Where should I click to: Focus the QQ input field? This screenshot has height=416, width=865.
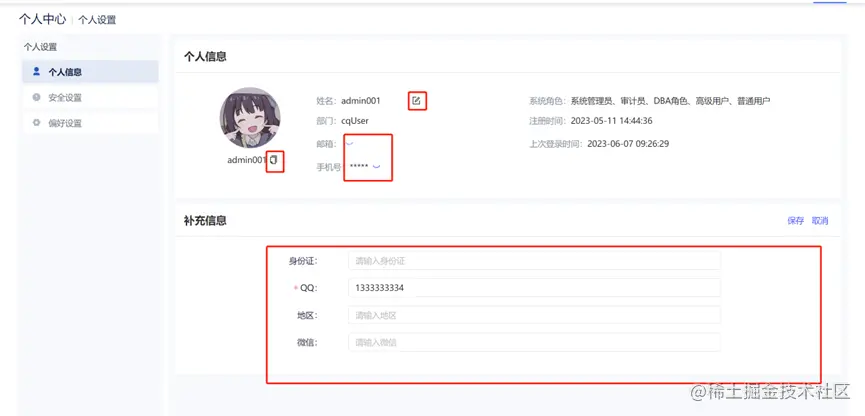point(534,288)
